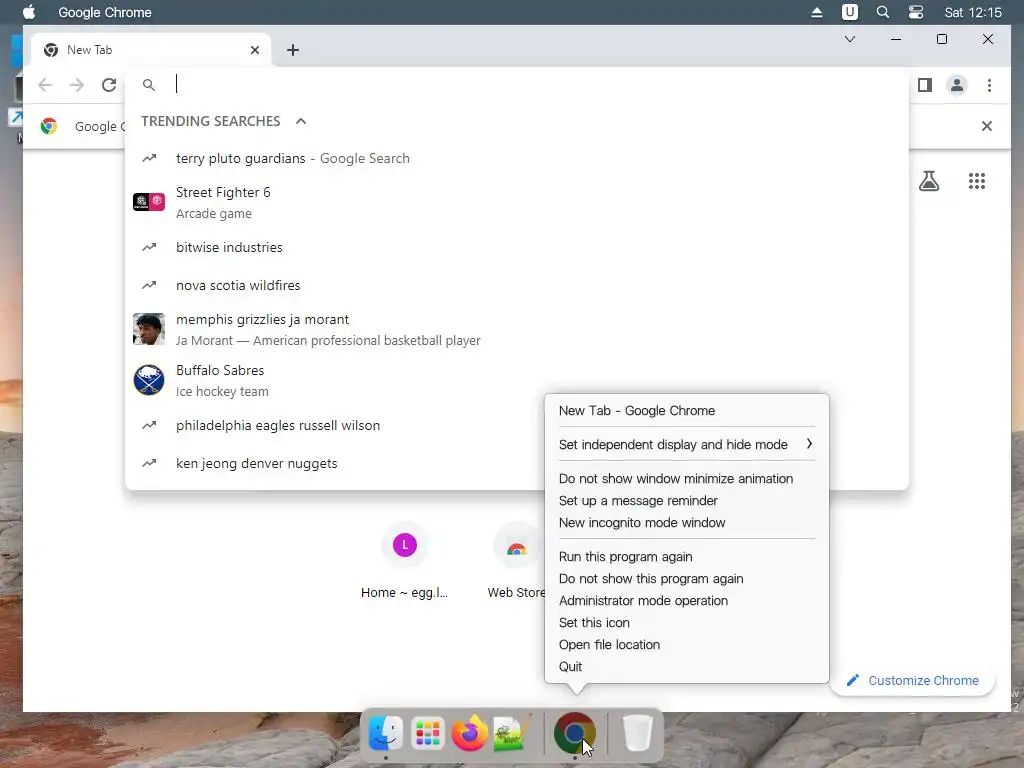Screen dimensions: 1024x768
Task: Choose Open file location
Action: [686, 645]
